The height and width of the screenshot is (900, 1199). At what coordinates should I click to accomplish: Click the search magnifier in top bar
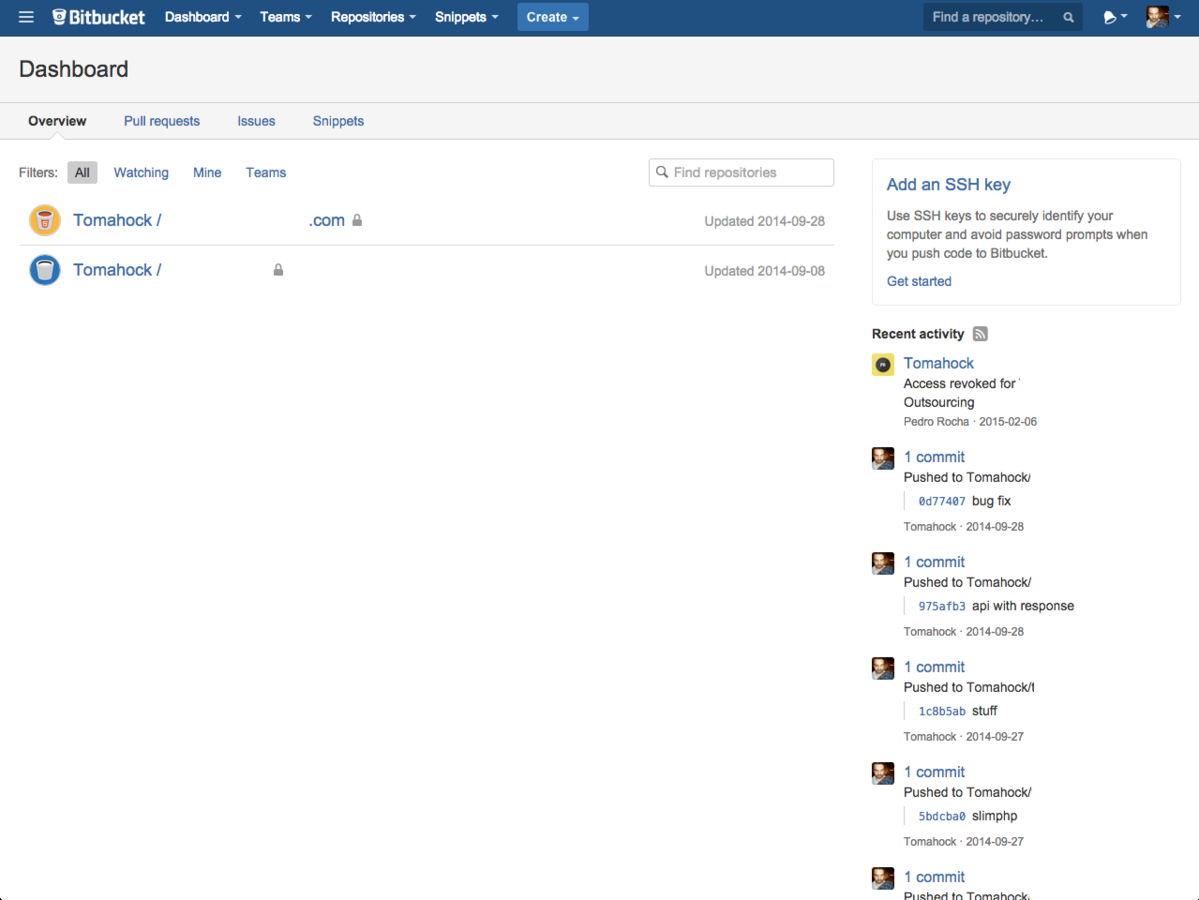pos(1068,18)
